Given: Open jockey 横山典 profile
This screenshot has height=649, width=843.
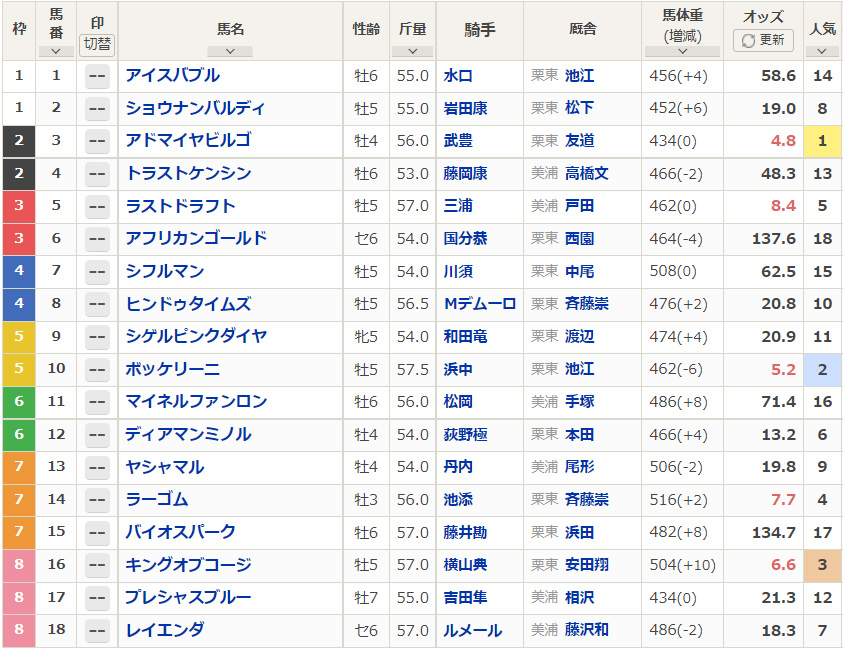Looking at the screenshot, I should click(x=466, y=565).
